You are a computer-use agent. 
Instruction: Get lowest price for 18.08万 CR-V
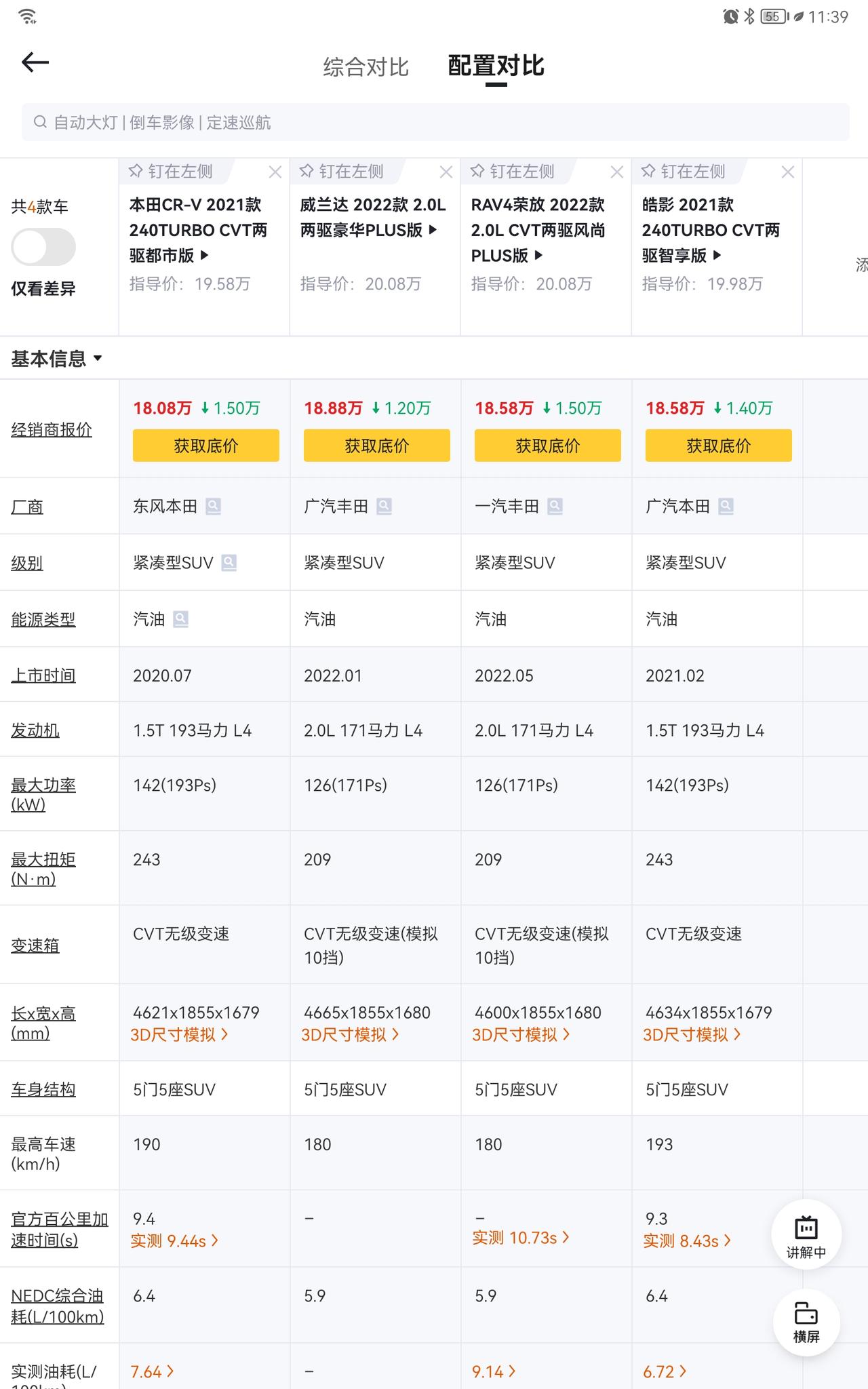click(206, 446)
